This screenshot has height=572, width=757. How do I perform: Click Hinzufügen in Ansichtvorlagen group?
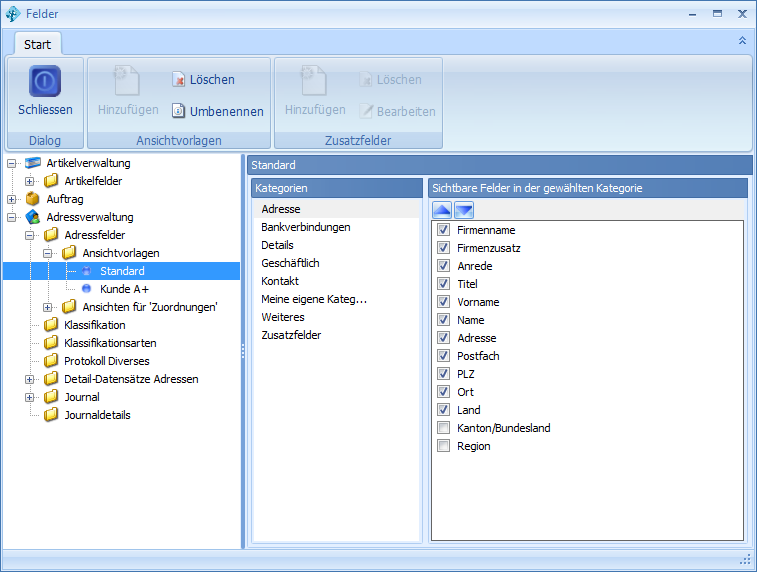pyautogui.click(x=128, y=90)
